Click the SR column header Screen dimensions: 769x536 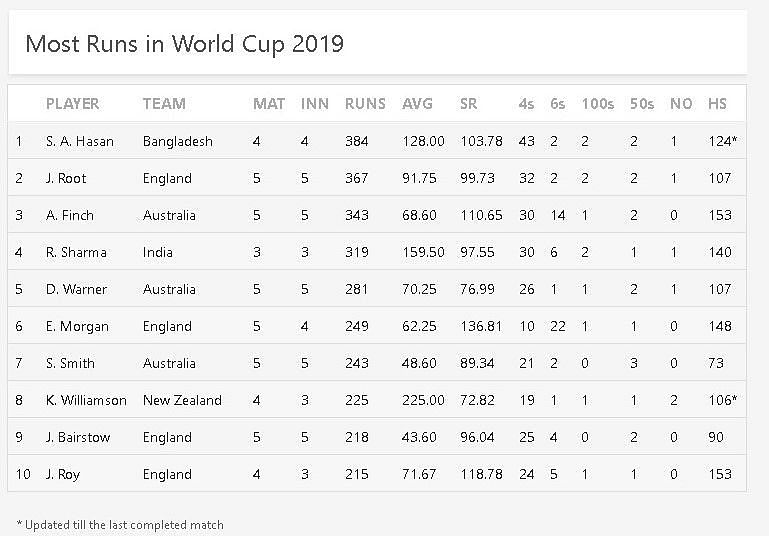(x=468, y=104)
